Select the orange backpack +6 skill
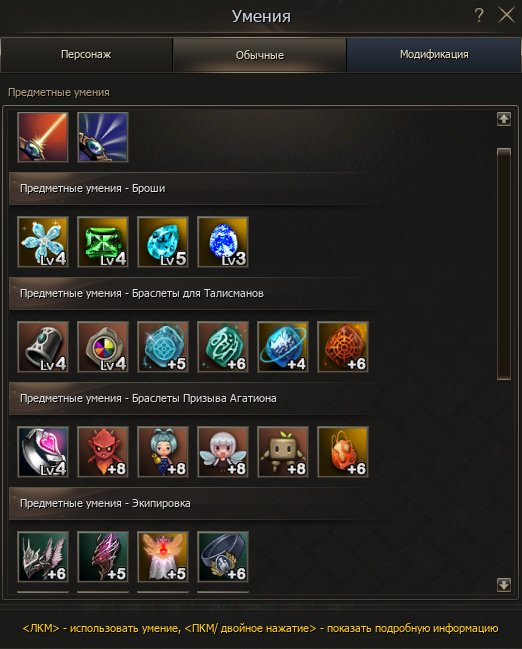The width and height of the screenshot is (522, 649). 343,452
